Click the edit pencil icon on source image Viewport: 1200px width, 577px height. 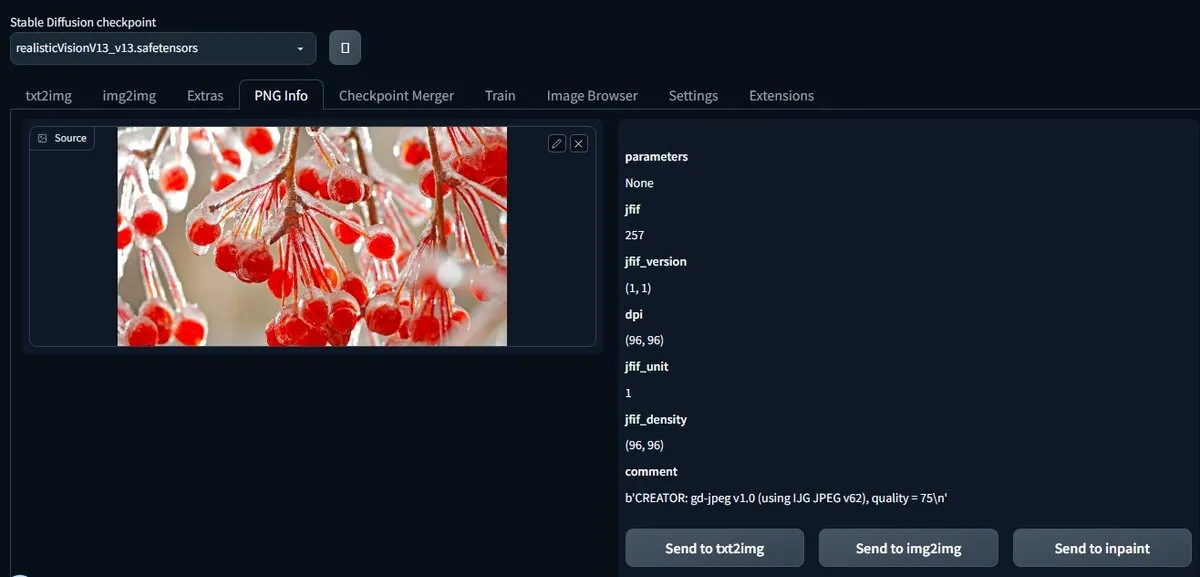tap(557, 143)
